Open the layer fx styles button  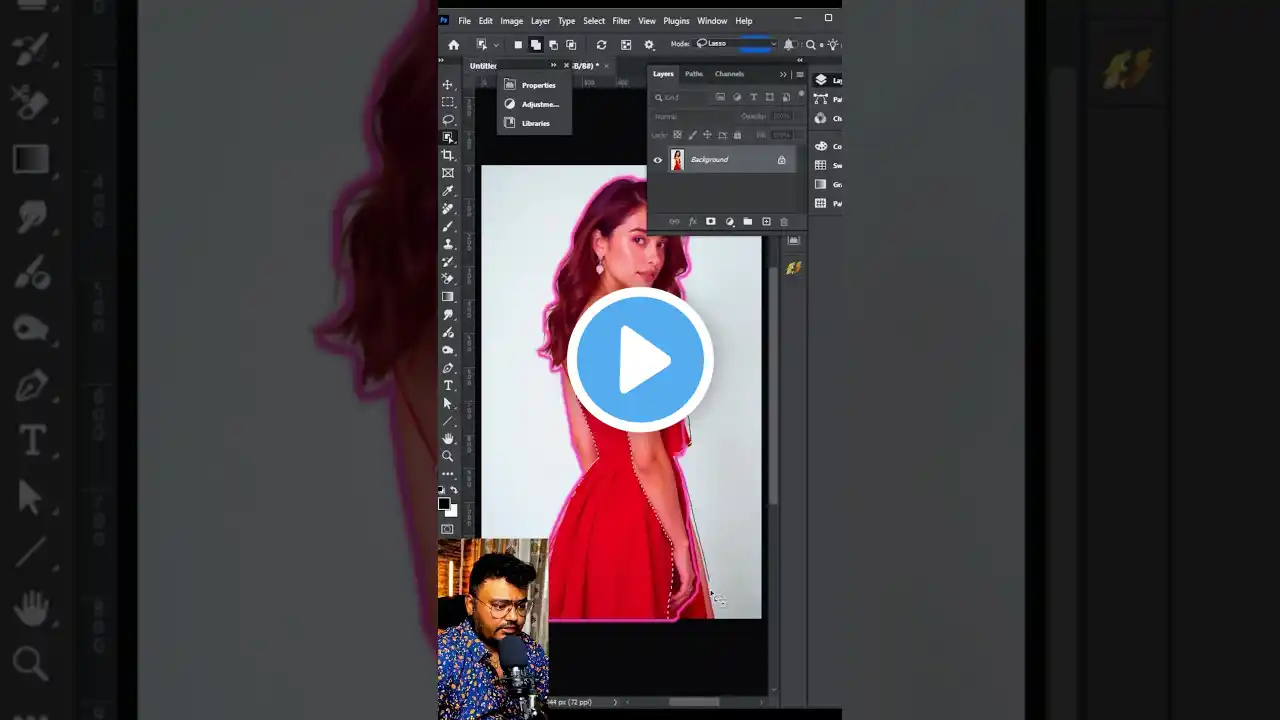pos(692,222)
